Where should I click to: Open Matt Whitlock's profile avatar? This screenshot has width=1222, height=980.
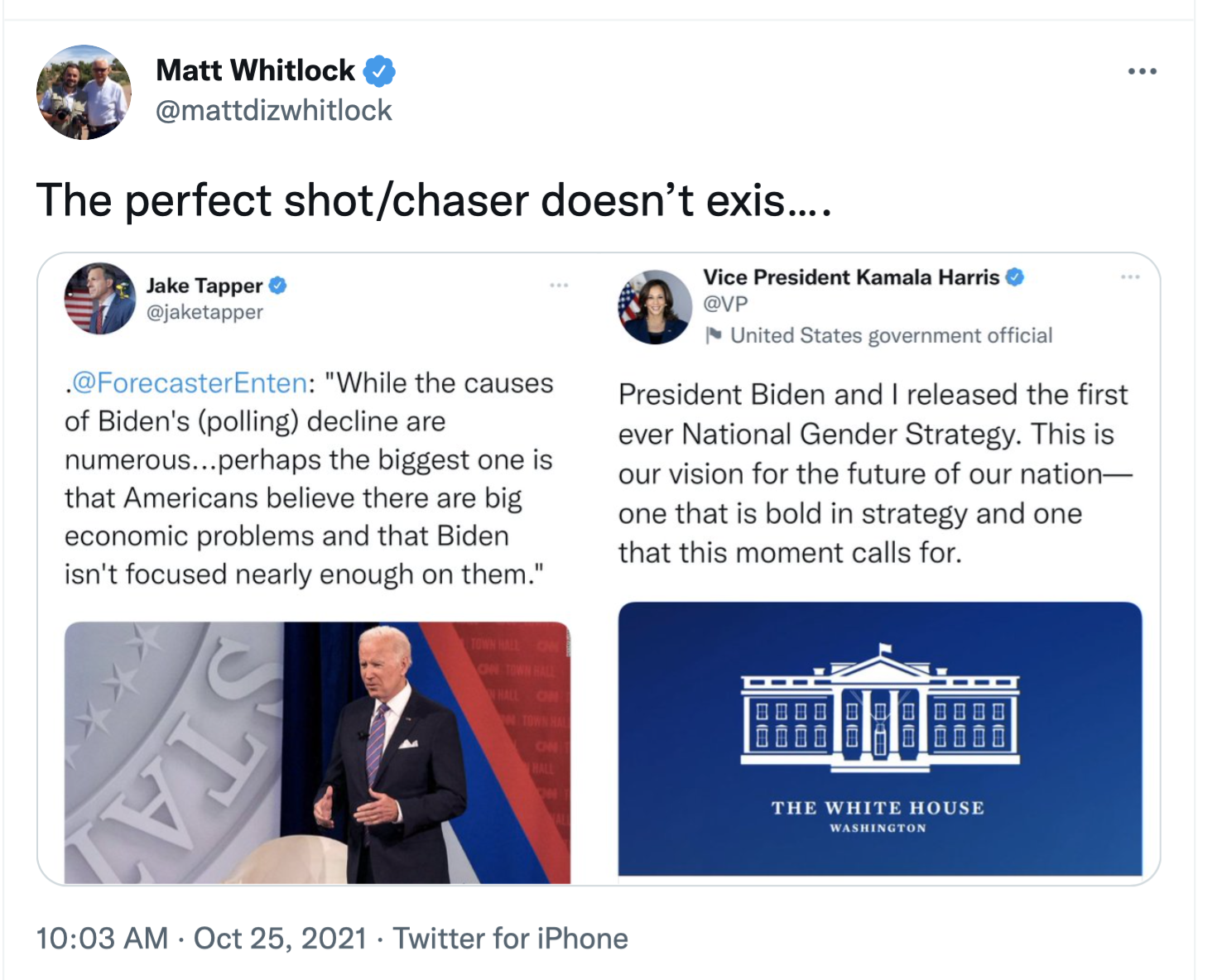click(84, 92)
